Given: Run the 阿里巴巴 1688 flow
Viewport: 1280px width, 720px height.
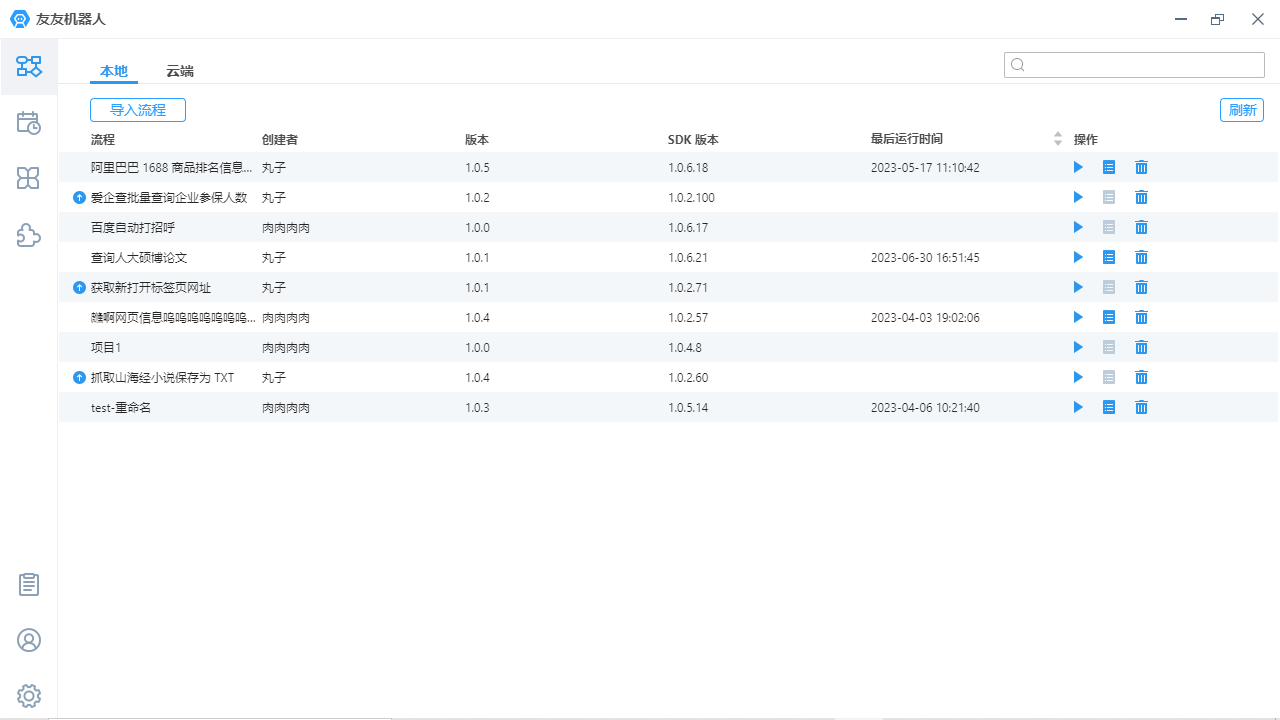Looking at the screenshot, I should [1078, 167].
